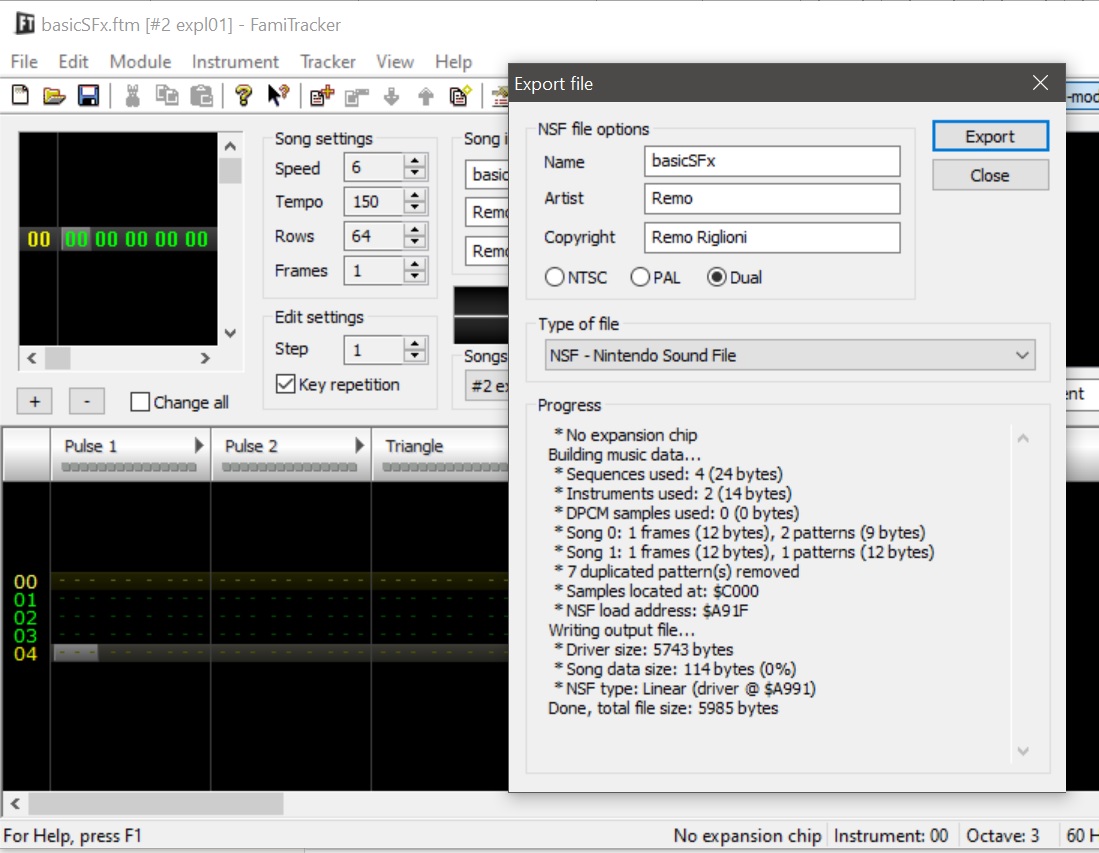
Task: Click the Remove frame toolbar icon
Action: coord(356,95)
